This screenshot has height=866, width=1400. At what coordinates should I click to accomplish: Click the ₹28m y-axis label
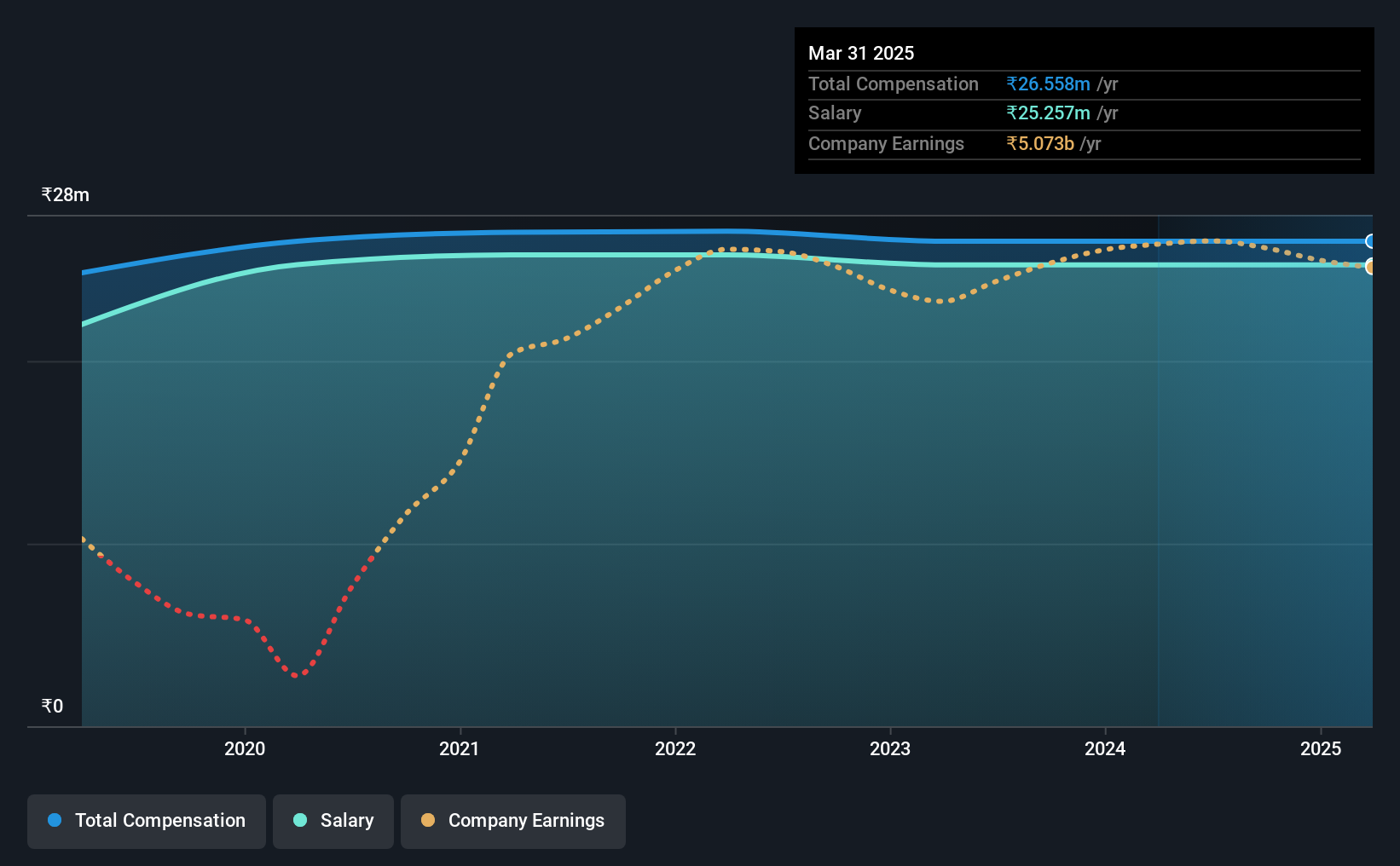tap(66, 195)
